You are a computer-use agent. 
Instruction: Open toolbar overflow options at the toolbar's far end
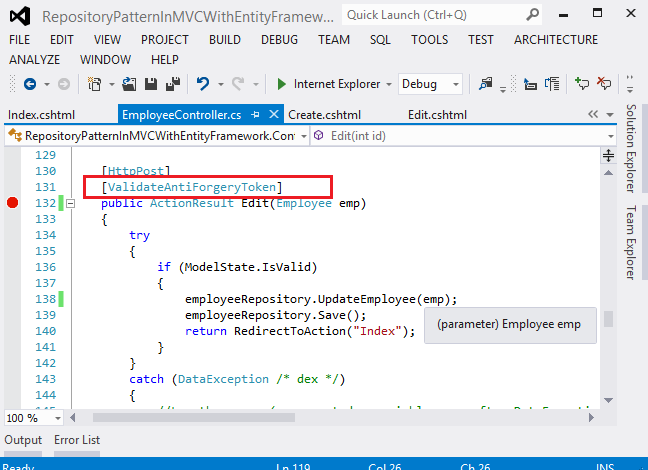[x=630, y=84]
